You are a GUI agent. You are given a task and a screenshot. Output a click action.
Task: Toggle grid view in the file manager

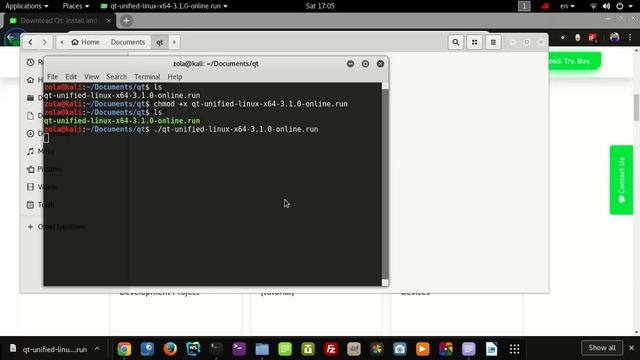(474, 42)
